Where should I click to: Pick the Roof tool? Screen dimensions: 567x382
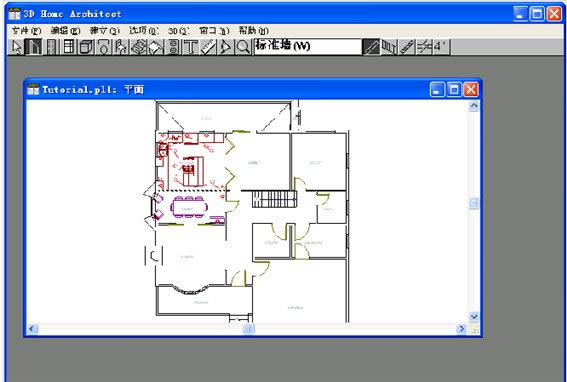click(x=155, y=47)
